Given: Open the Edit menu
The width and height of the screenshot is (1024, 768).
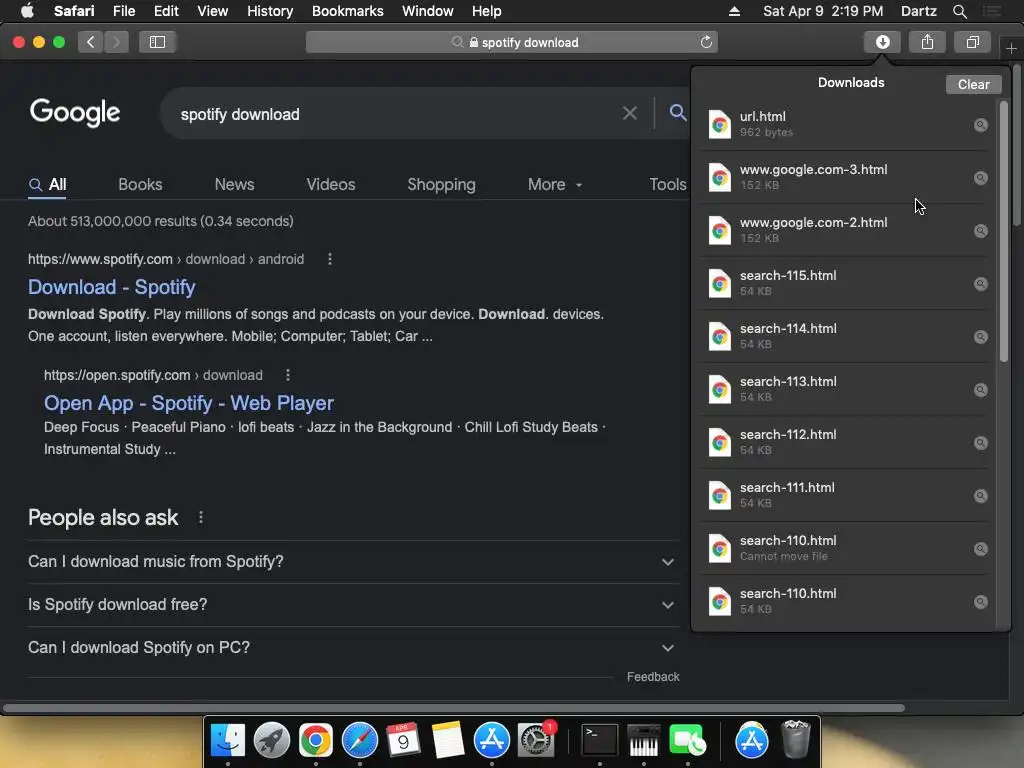Looking at the screenshot, I should coord(166,11).
